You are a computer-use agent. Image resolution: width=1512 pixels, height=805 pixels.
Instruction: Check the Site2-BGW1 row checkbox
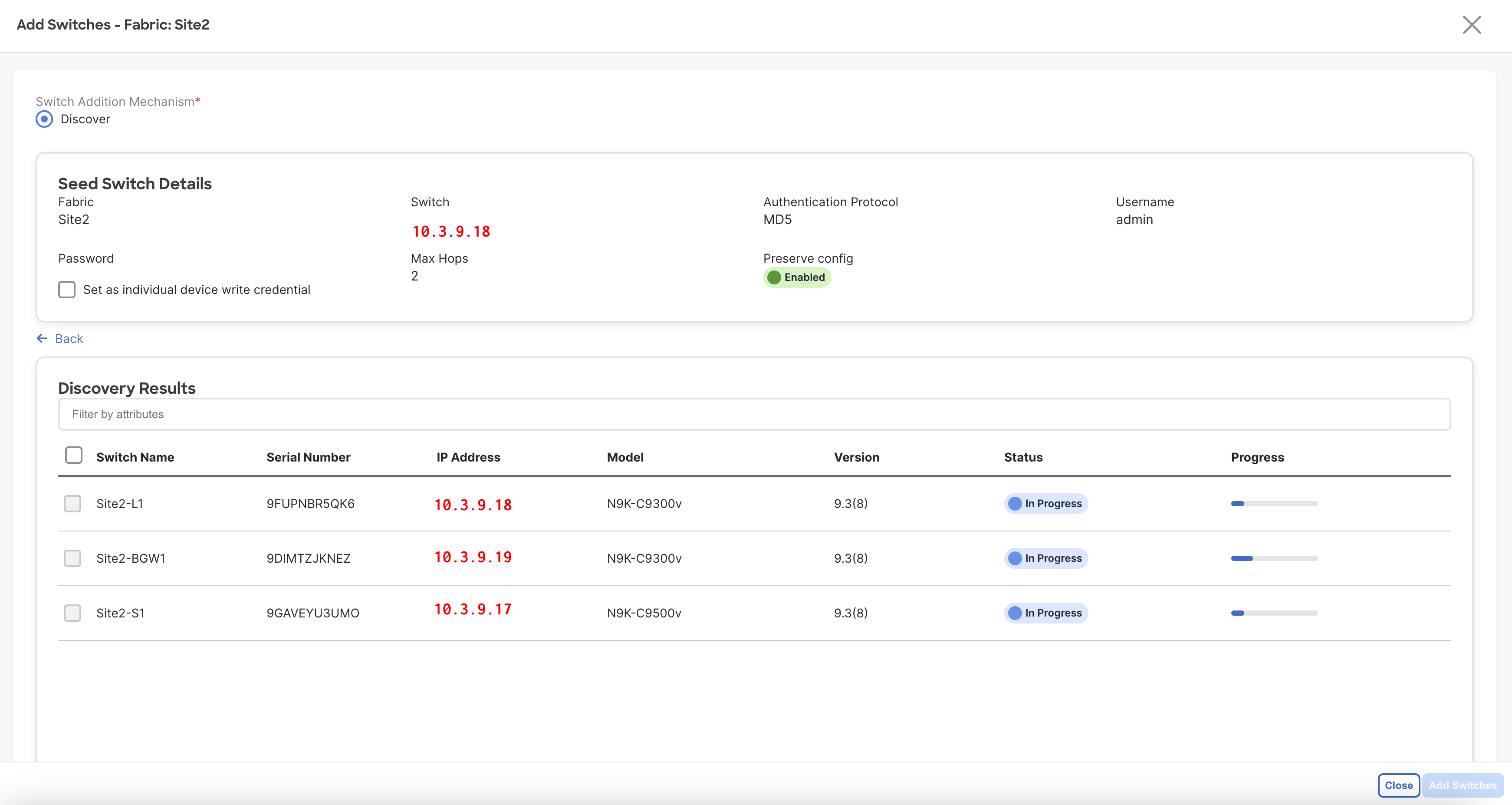coord(72,558)
